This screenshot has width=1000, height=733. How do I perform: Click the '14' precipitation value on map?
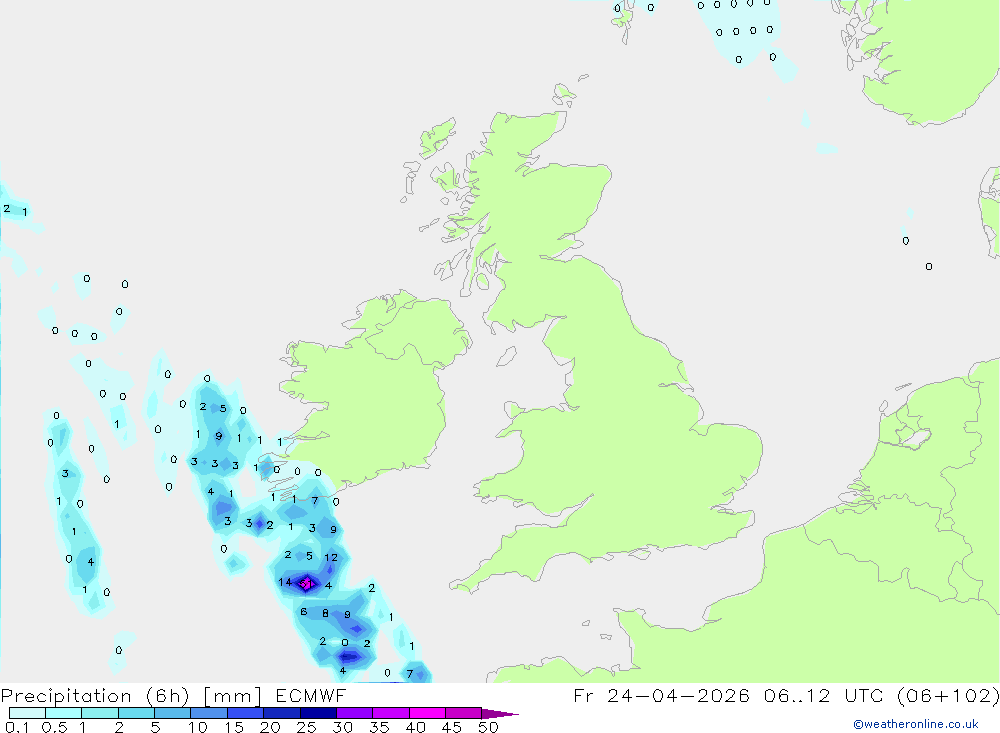click(285, 582)
